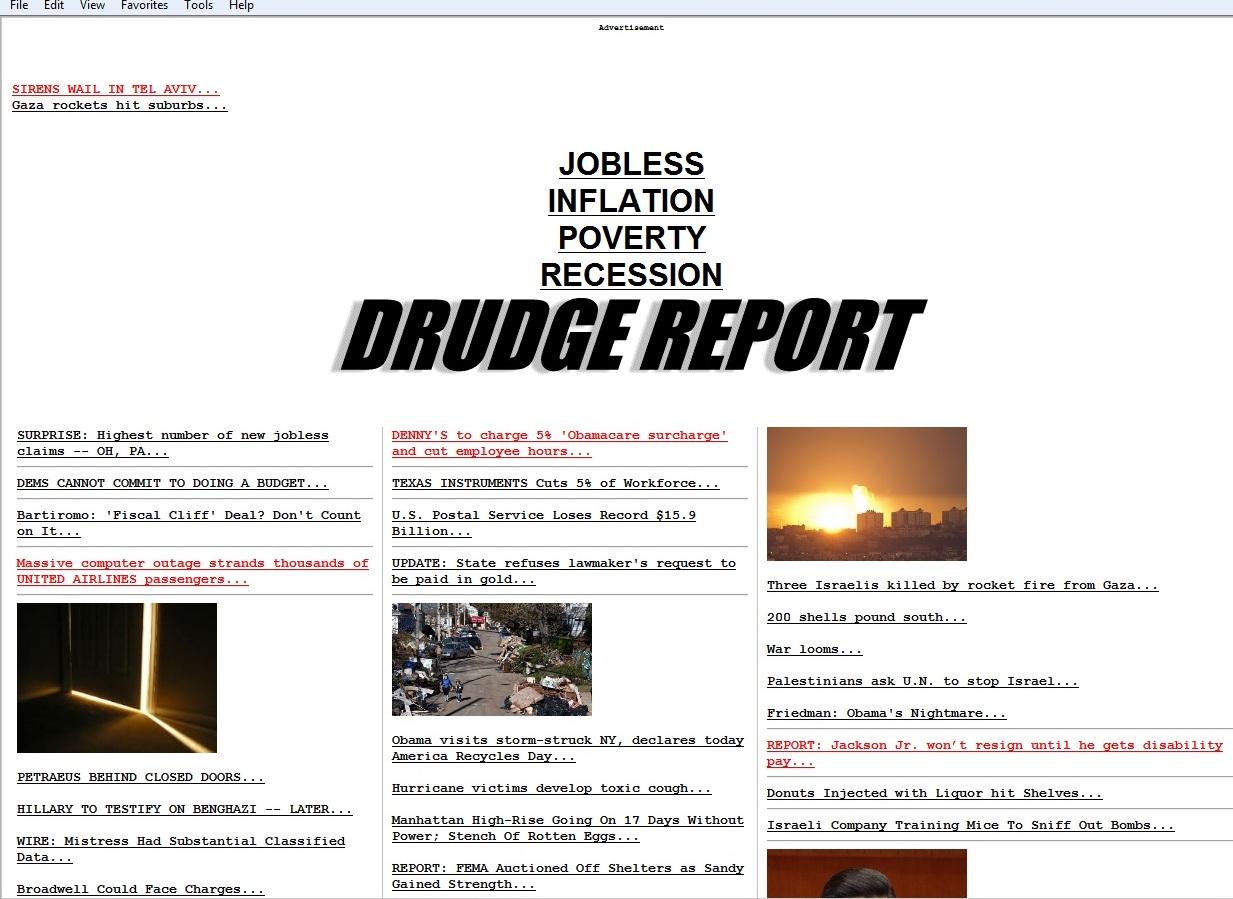Click the storm debris street photo

point(492,659)
